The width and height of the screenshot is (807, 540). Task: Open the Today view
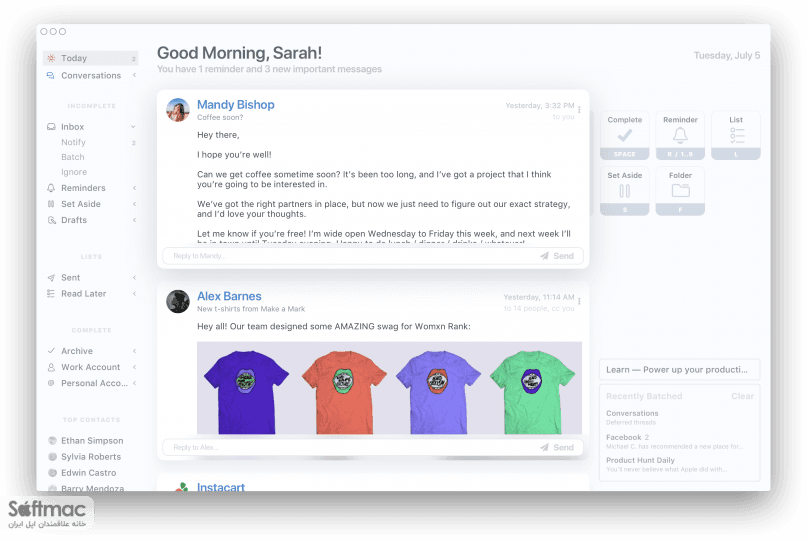click(91, 58)
